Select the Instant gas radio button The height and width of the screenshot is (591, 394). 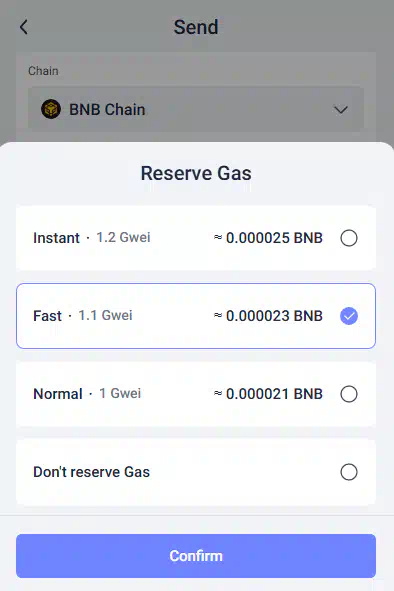click(349, 238)
